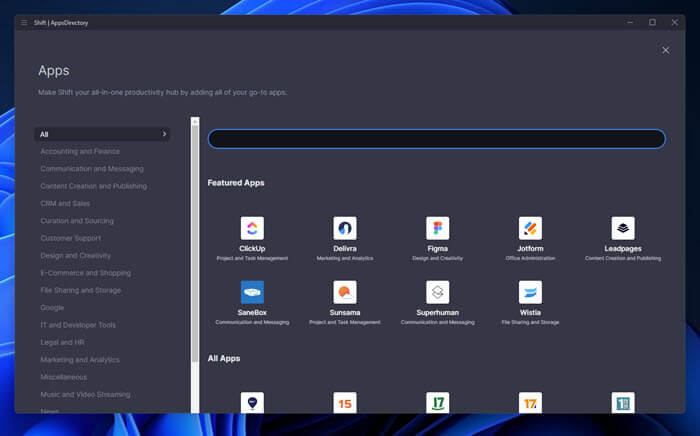The width and height of the screenshot is (700, 436).
Task: Click the orange 17 app icon under All Apps
Action: pyautogui.click(x=530, y=403)
